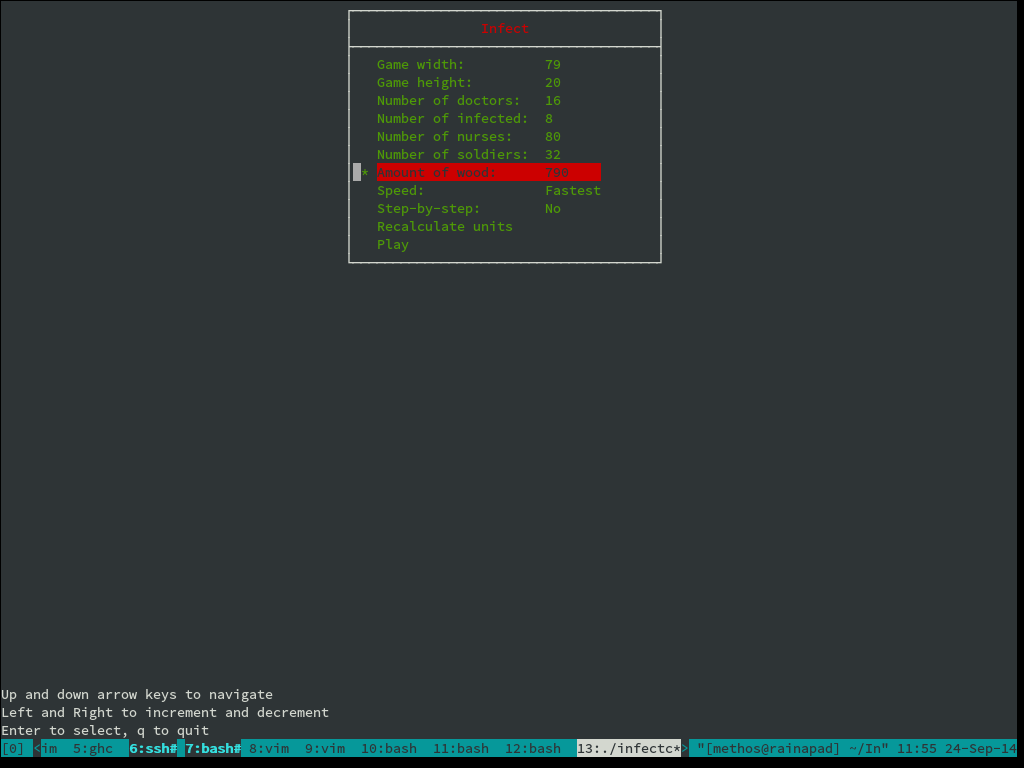Click the highlighted Amount of wood row

pos(488,172)
